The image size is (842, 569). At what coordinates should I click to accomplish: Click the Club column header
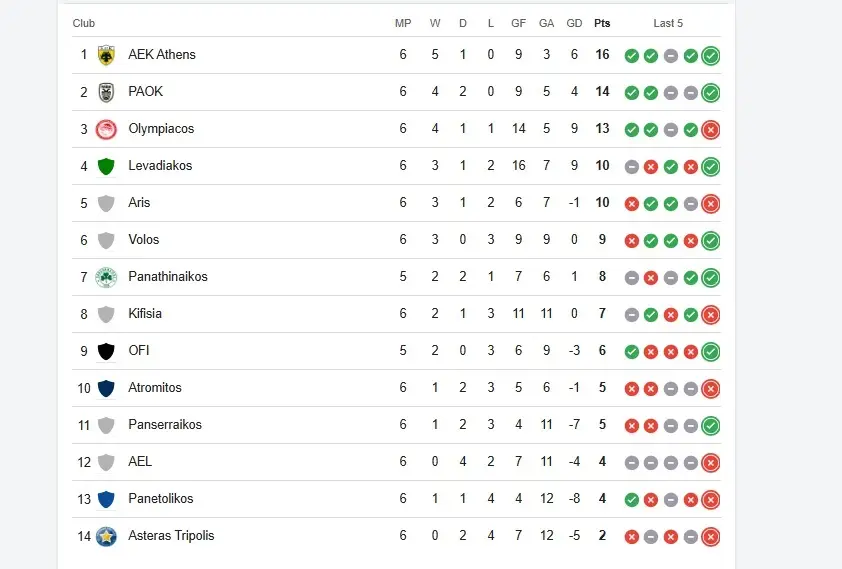coord(84,23)
